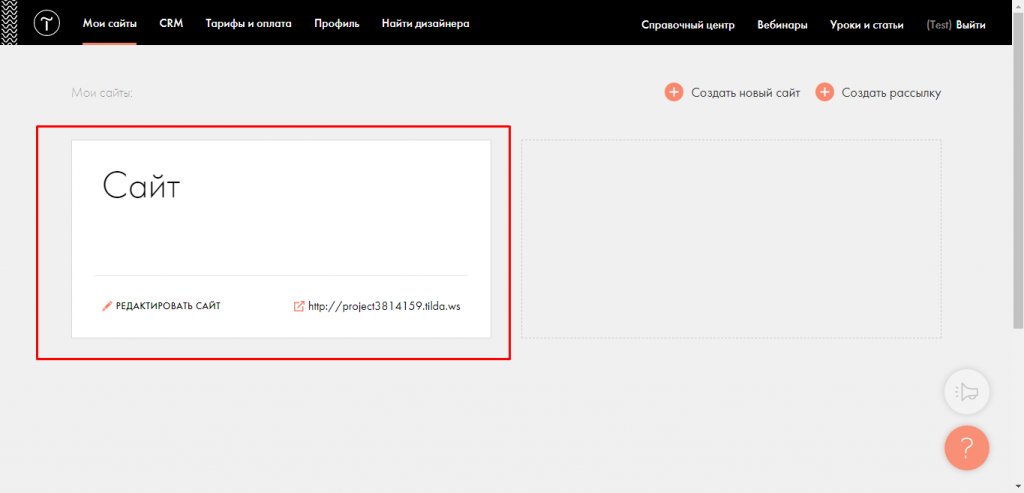The image size is (1024, 493).
Task: Open the CRM menu item
Action: tap(171, 24)
